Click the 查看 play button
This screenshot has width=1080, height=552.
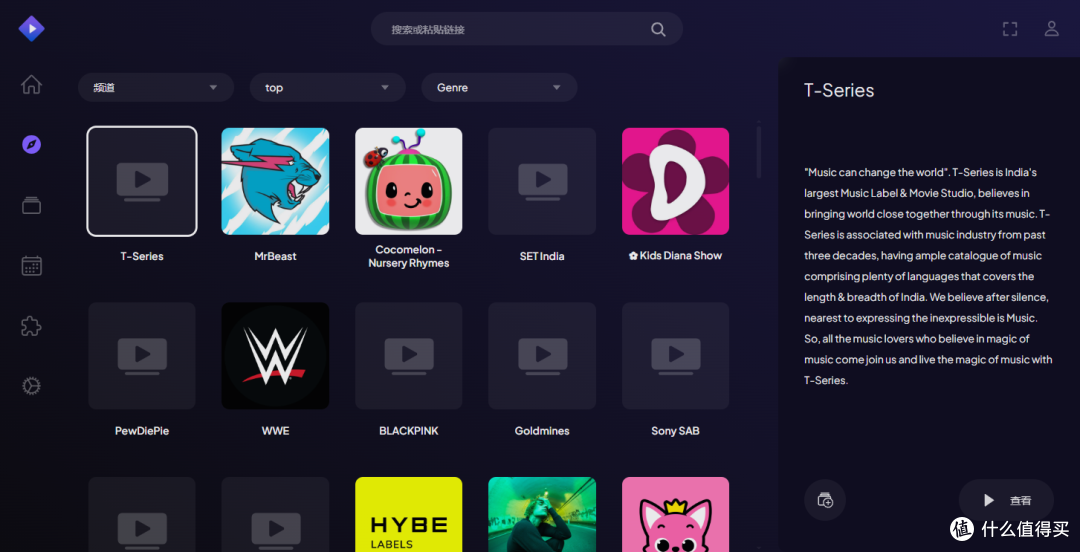click(x=1006, y=500)
